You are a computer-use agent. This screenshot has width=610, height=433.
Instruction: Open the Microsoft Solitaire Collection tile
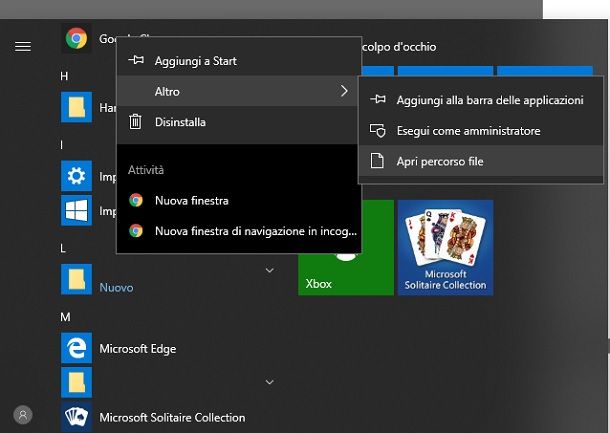pyautogui.click(x=445, y=247)
